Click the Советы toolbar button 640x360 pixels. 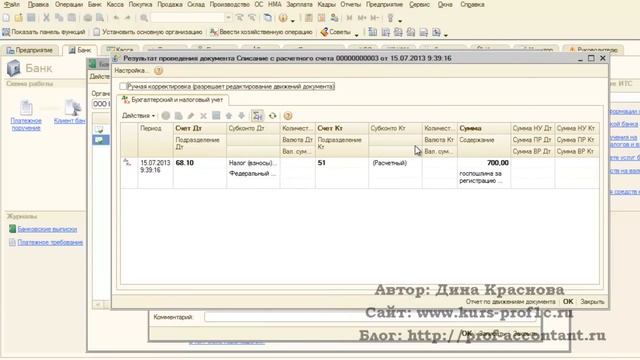336,32
